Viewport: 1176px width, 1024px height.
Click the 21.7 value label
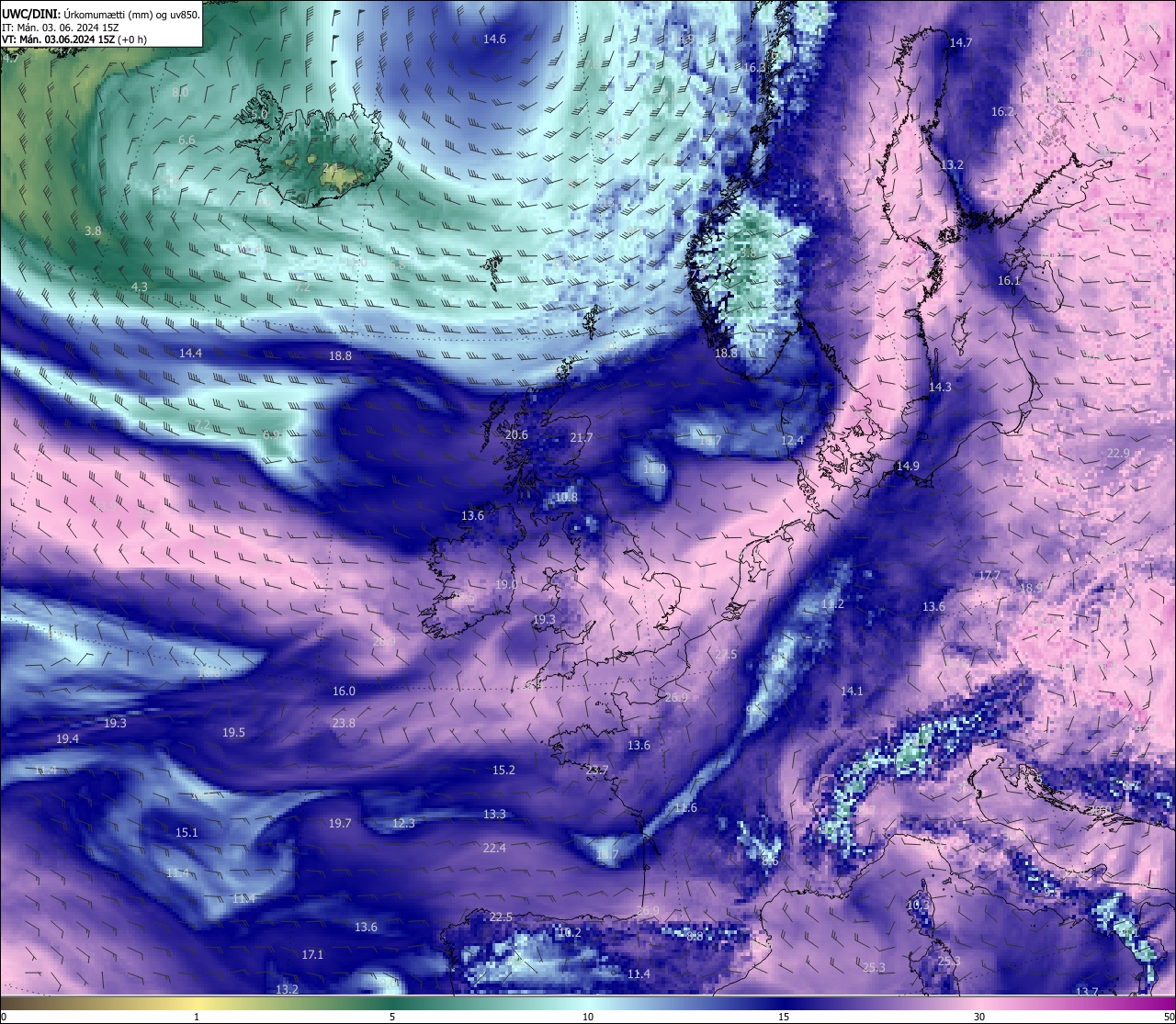[582, 437]
